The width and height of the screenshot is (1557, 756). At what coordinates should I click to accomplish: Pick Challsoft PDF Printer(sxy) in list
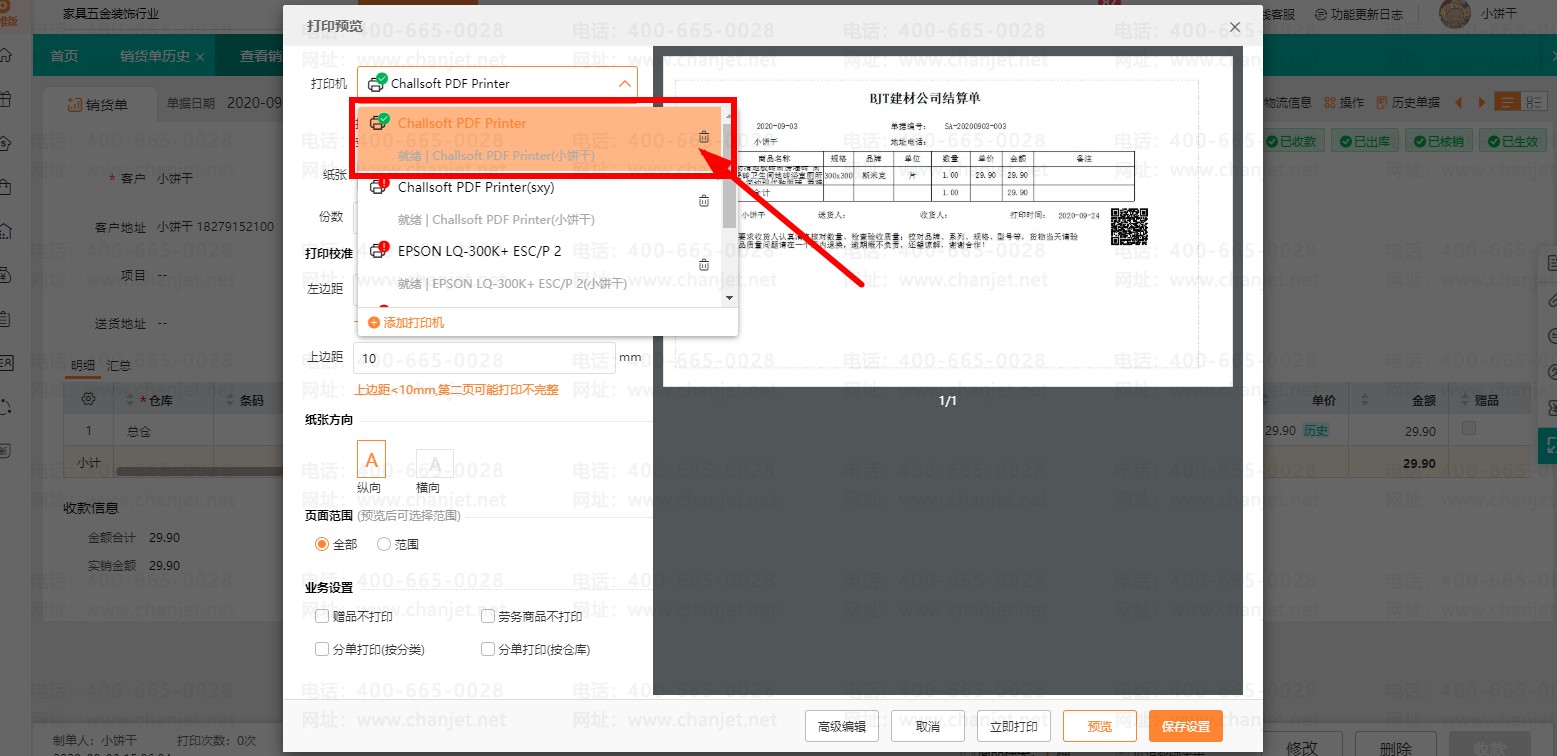click(x=475, y=187)
